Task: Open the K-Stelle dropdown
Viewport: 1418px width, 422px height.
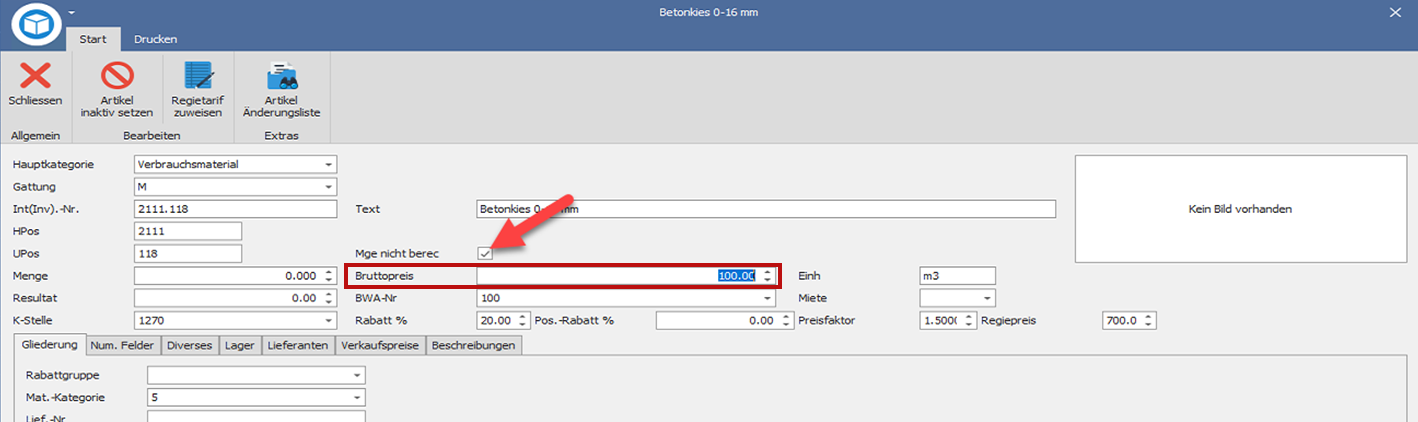Action: [328, 321]
